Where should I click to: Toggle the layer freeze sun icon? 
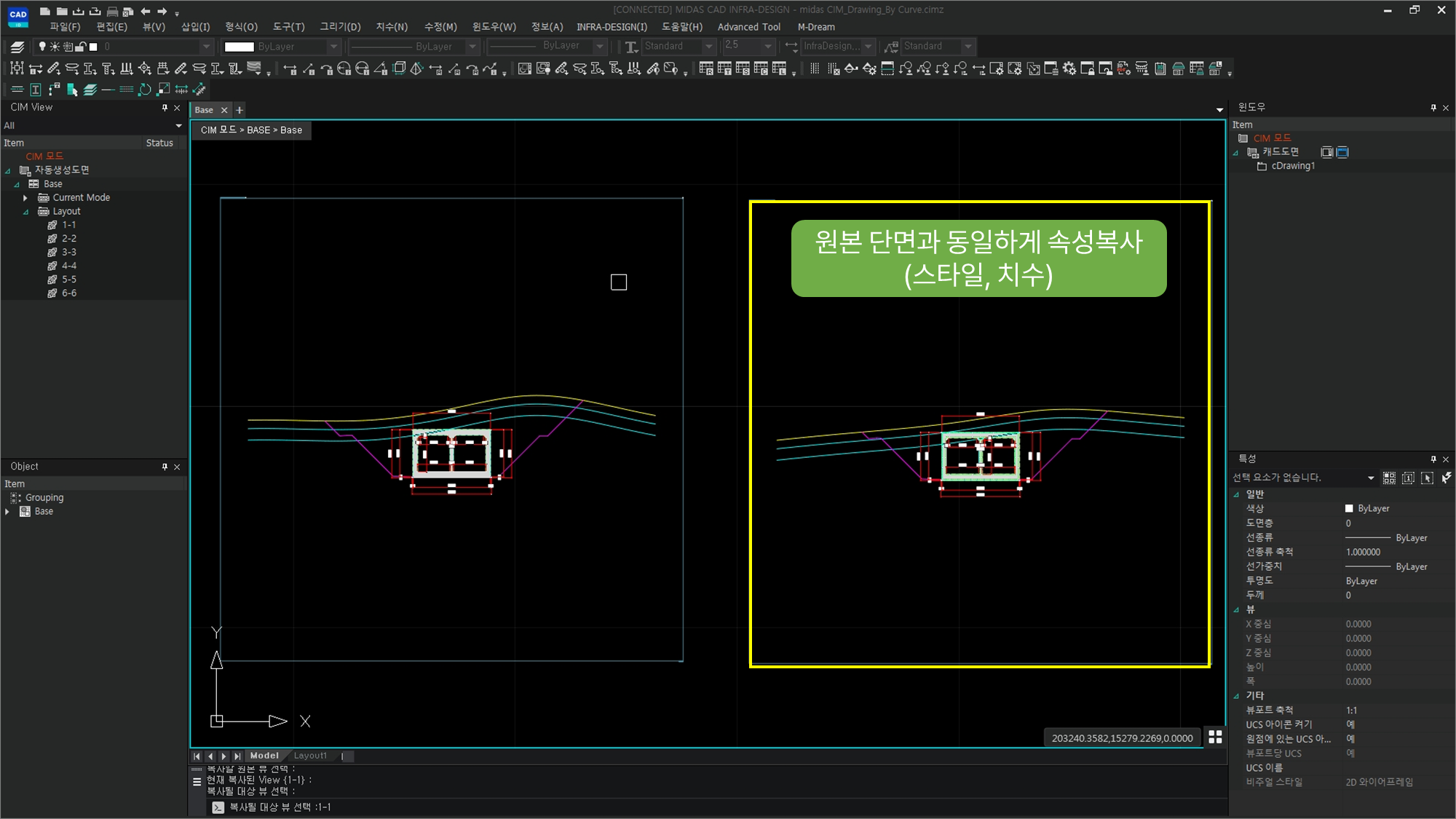(x=55, y=47)
